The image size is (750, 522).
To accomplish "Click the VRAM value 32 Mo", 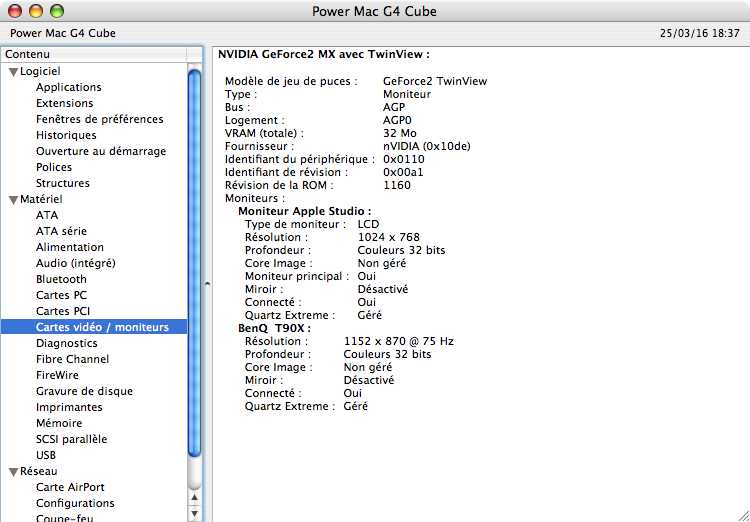I will [399, 133].
